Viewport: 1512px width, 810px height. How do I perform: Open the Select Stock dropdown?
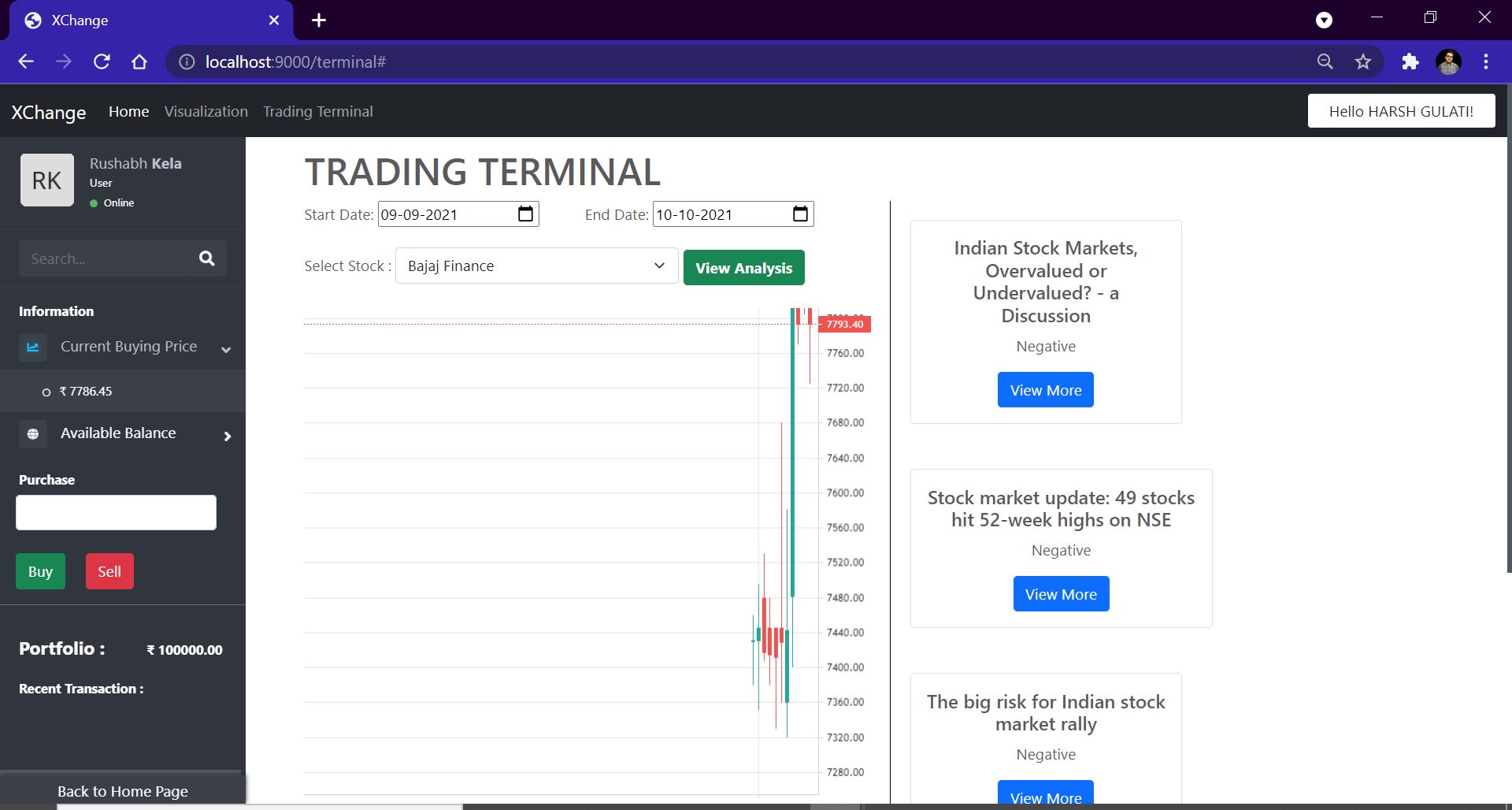536,266
